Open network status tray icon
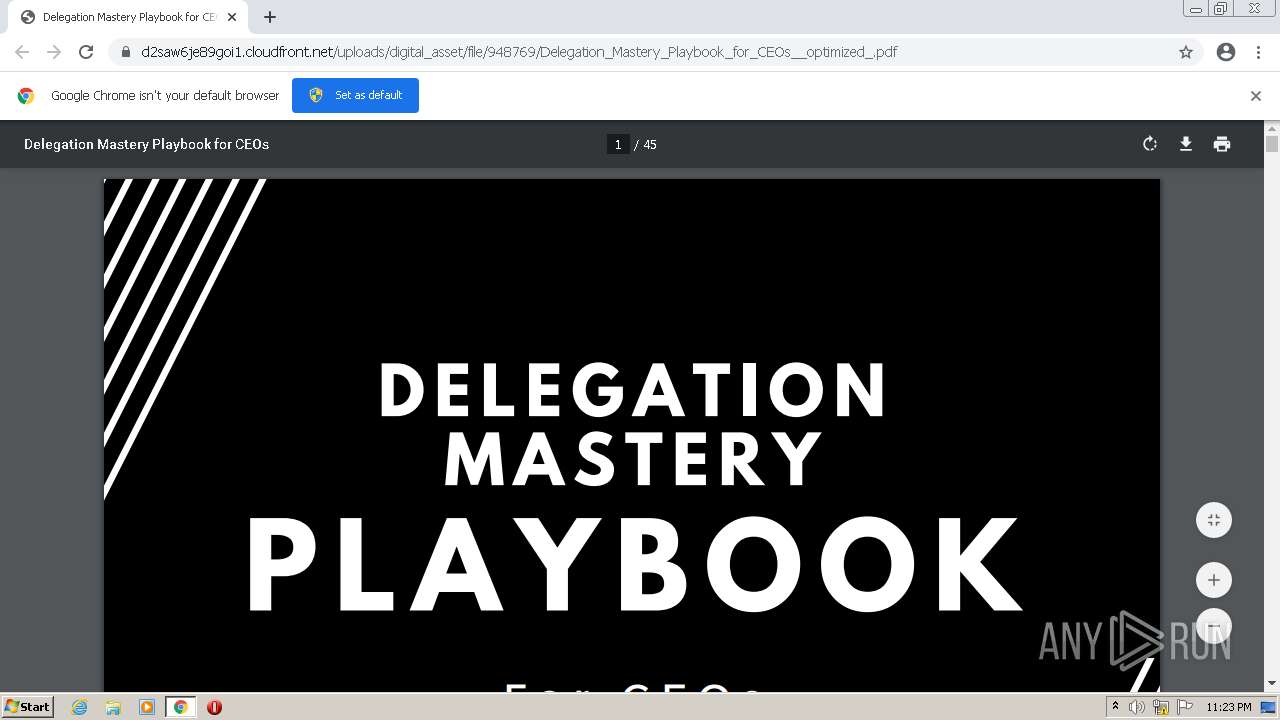Screen dimensions: 1280x720 pyautogui.click(x=1161, y=707)
